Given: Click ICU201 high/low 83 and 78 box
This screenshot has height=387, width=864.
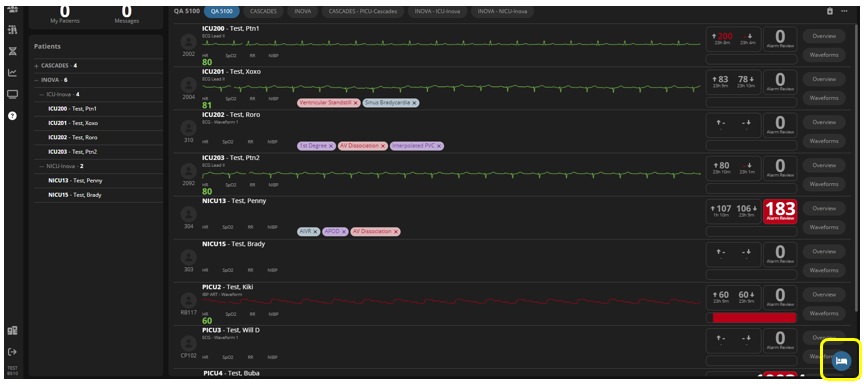Looking at the screenshot, I should [x=734, y=83].
